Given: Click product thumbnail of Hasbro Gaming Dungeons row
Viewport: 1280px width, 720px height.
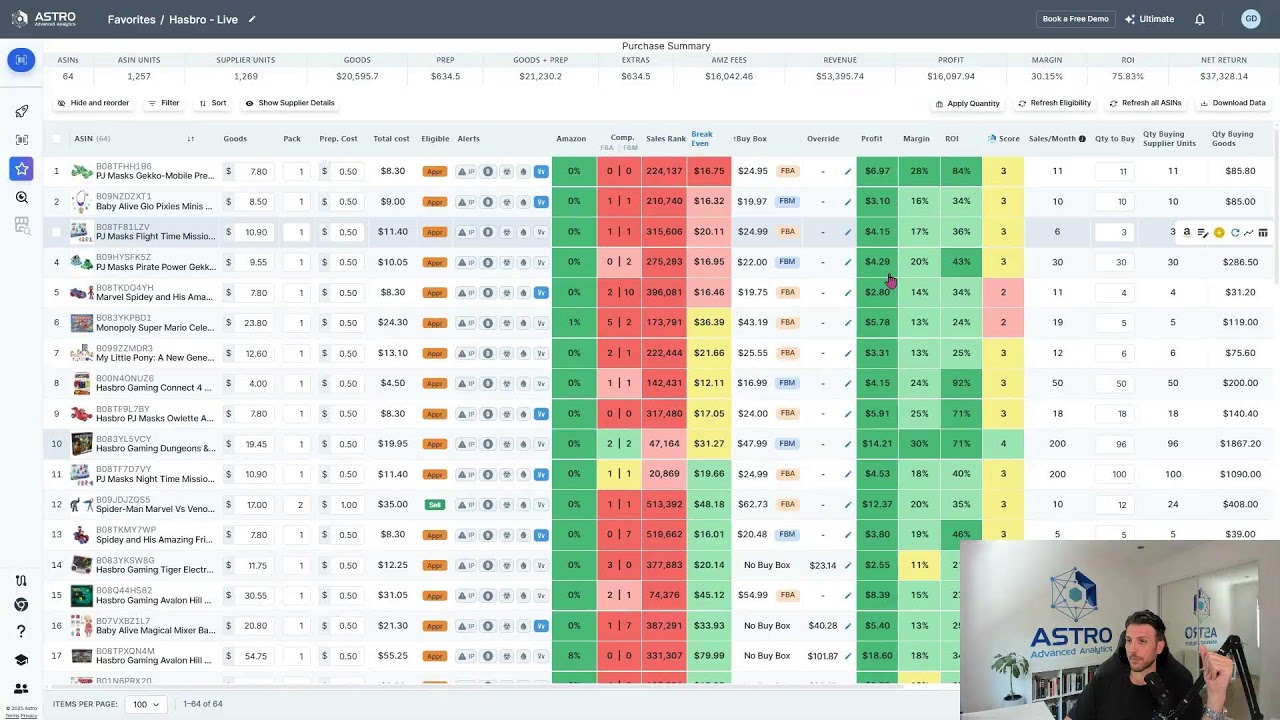Looking at the screenshot, I should click(x=81, y=444).
